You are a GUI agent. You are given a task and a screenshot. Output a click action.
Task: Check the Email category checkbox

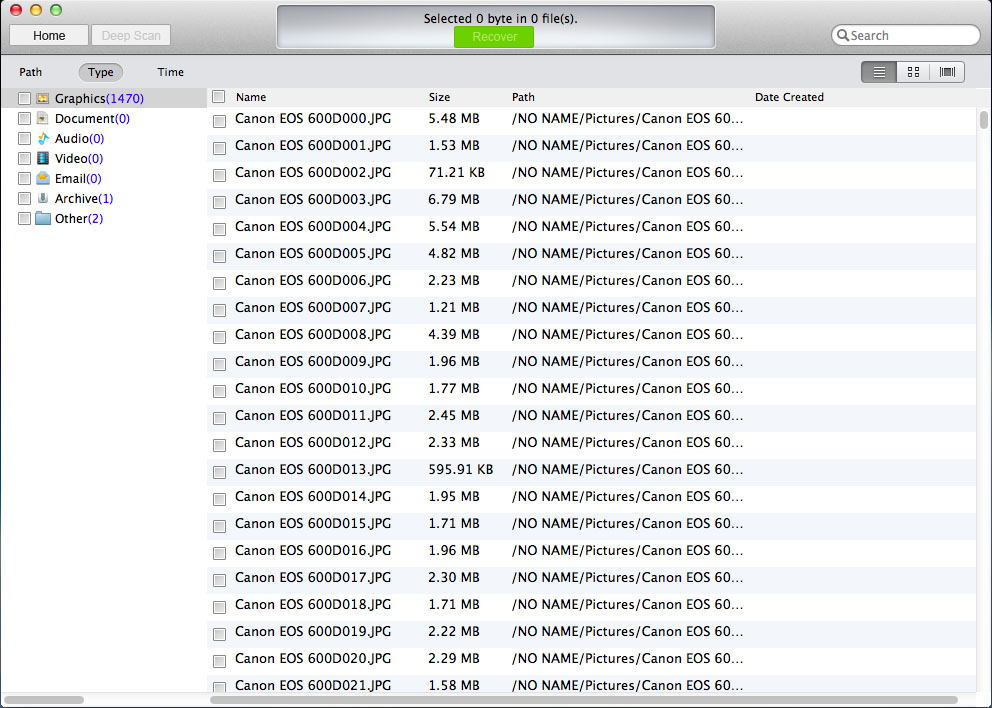(24, 178)
